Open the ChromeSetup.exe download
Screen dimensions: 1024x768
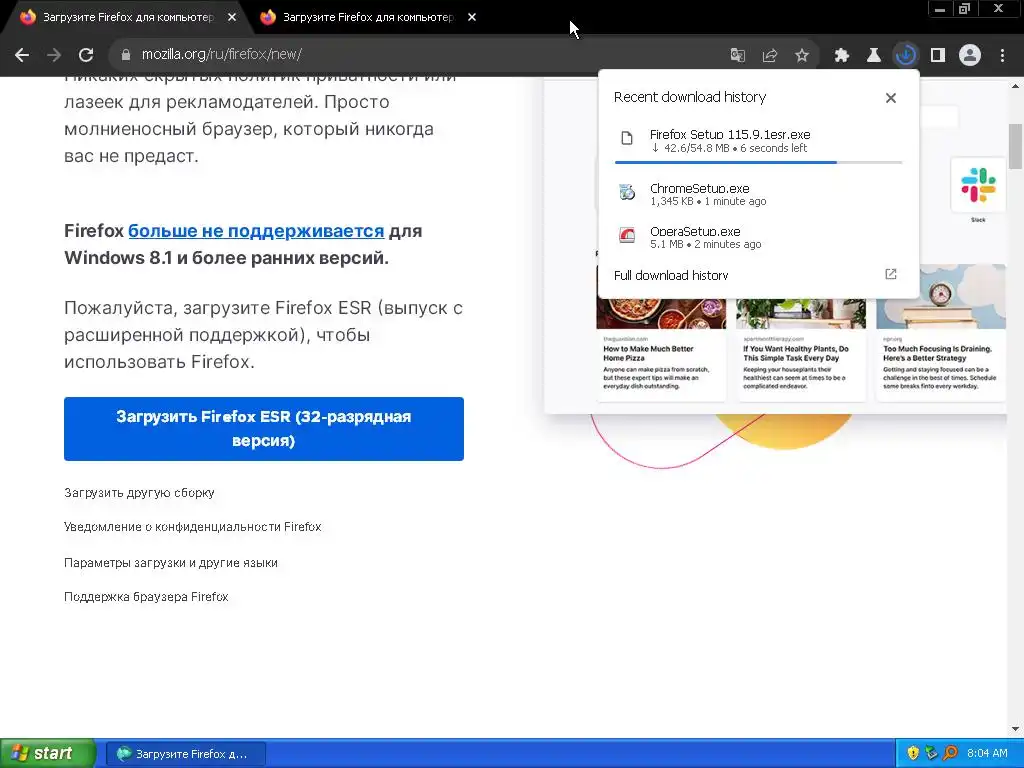758,194
